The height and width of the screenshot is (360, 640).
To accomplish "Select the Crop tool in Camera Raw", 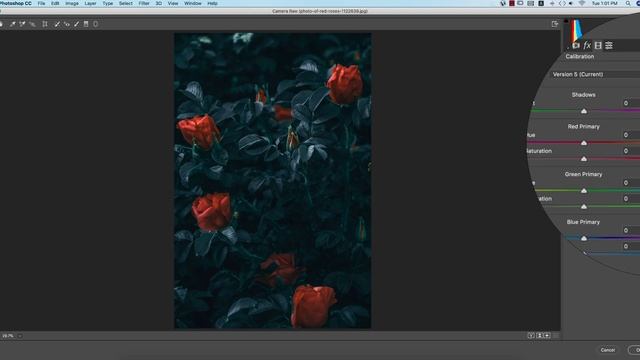I will pyautogui.click(x=45, y=24).
